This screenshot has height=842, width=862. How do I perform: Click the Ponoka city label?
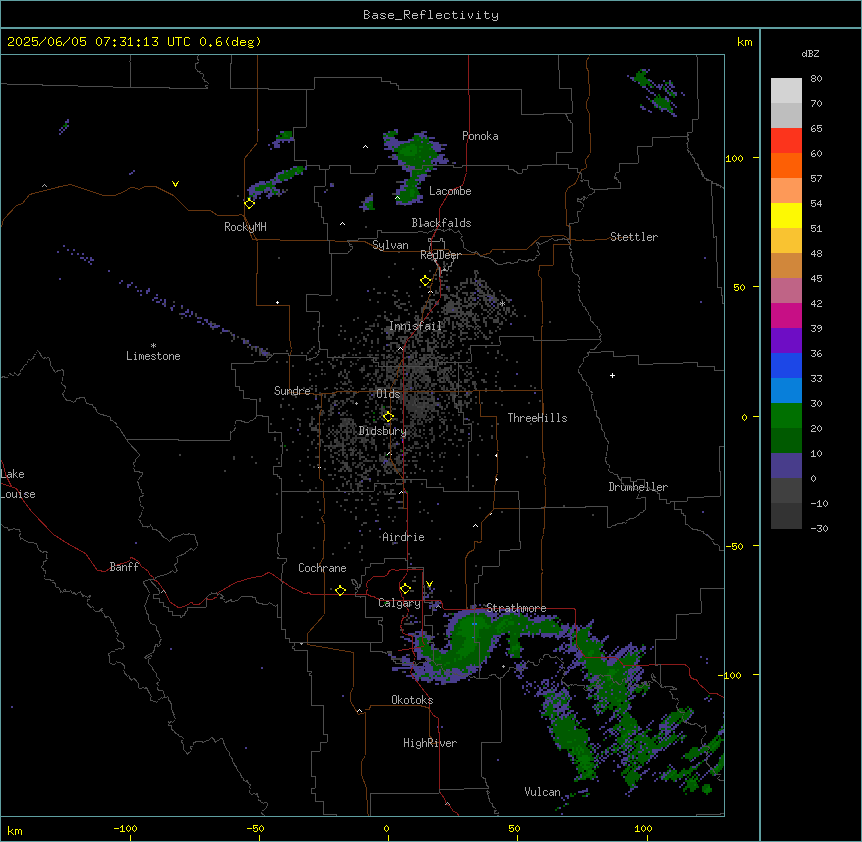click(x=480, y=136)
